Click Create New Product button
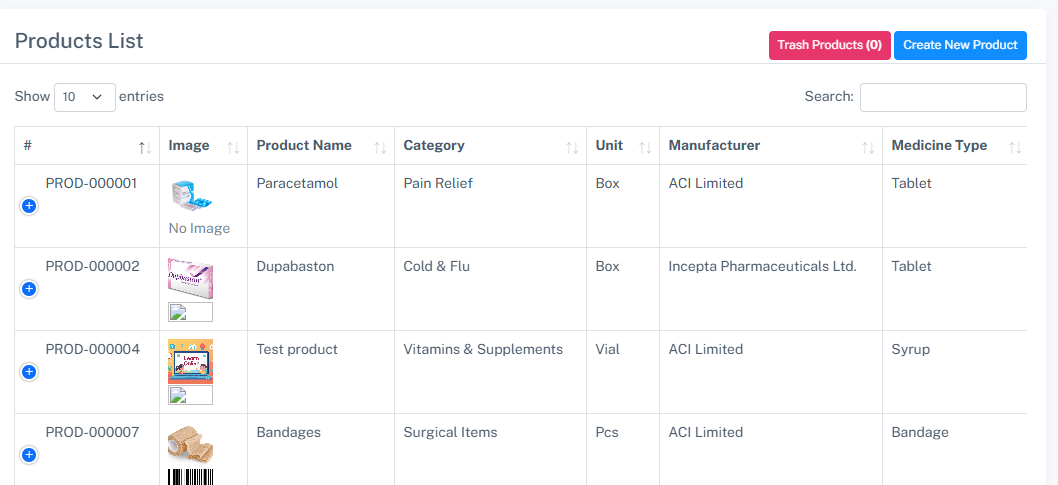The height and width of the screenshot is (485, 1058). click(x=959, y=45)
